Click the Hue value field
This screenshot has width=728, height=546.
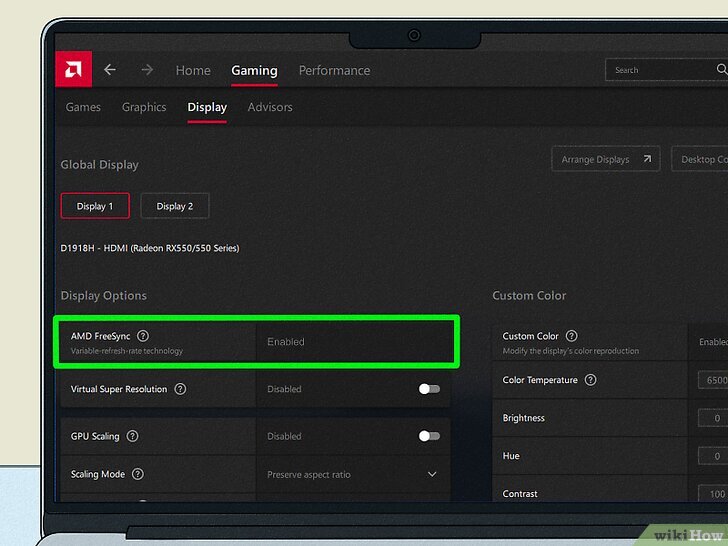click(713, 456)
